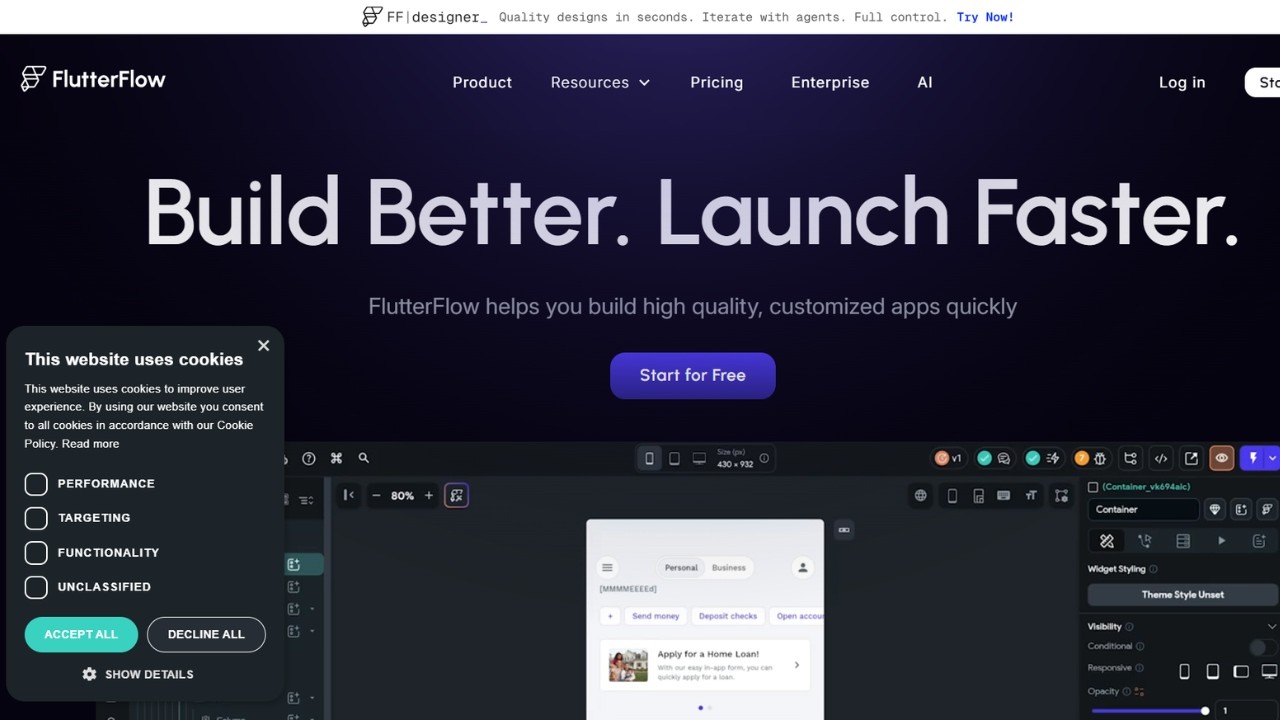Click the Send money chip in mockup
The image size is (1280, 720).
[656, 616]
